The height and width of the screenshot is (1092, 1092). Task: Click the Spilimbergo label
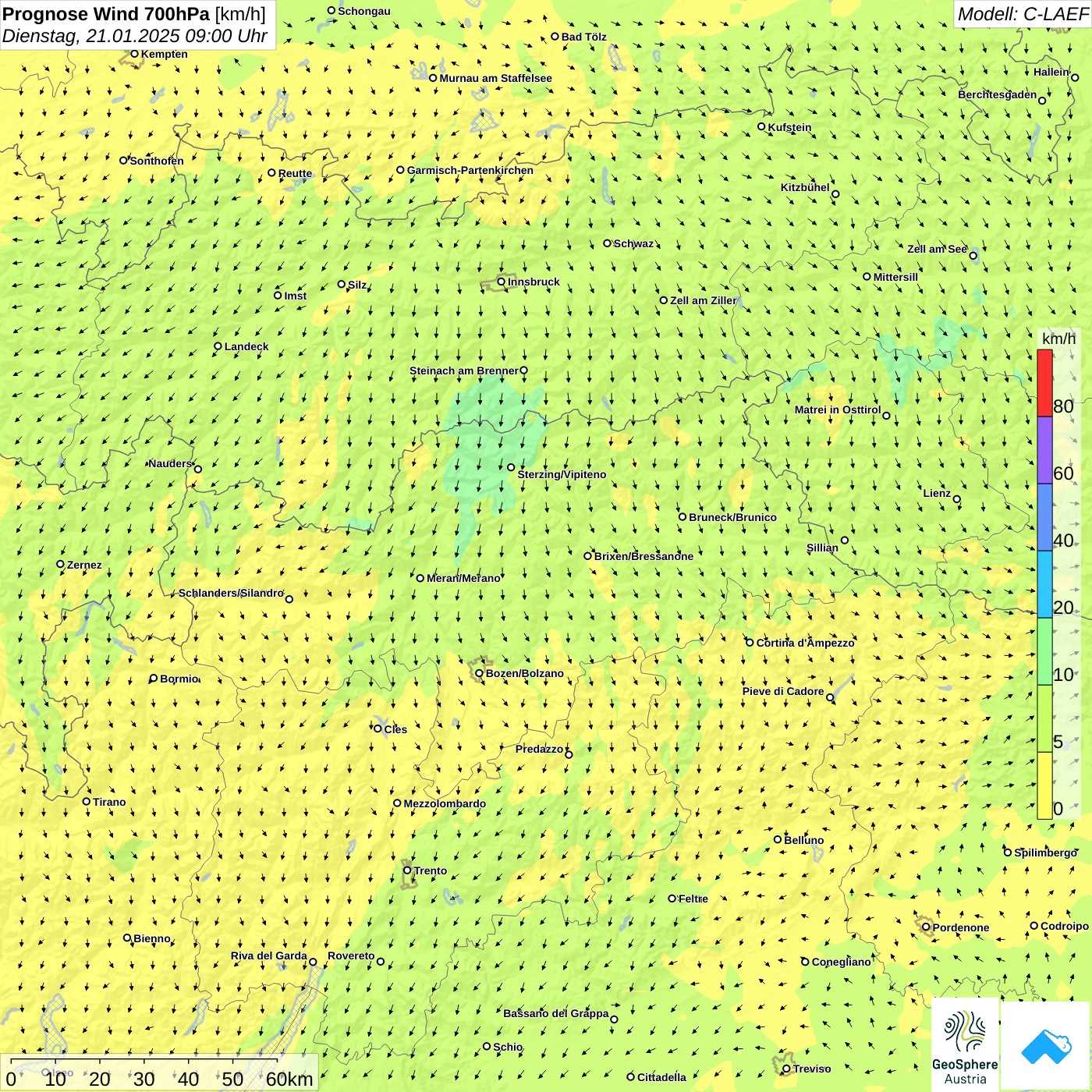(x=1045, y=853)
